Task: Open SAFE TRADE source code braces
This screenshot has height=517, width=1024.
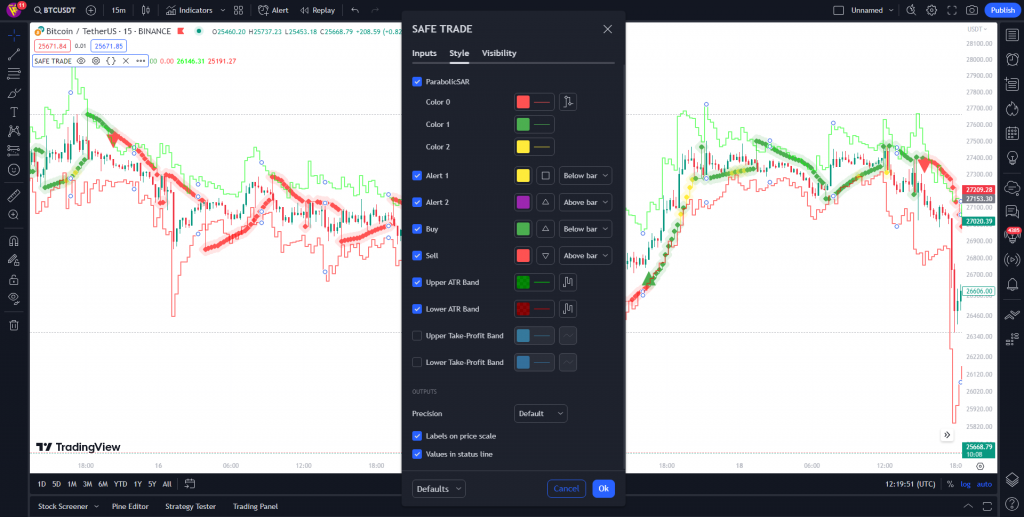Action: 111,61
